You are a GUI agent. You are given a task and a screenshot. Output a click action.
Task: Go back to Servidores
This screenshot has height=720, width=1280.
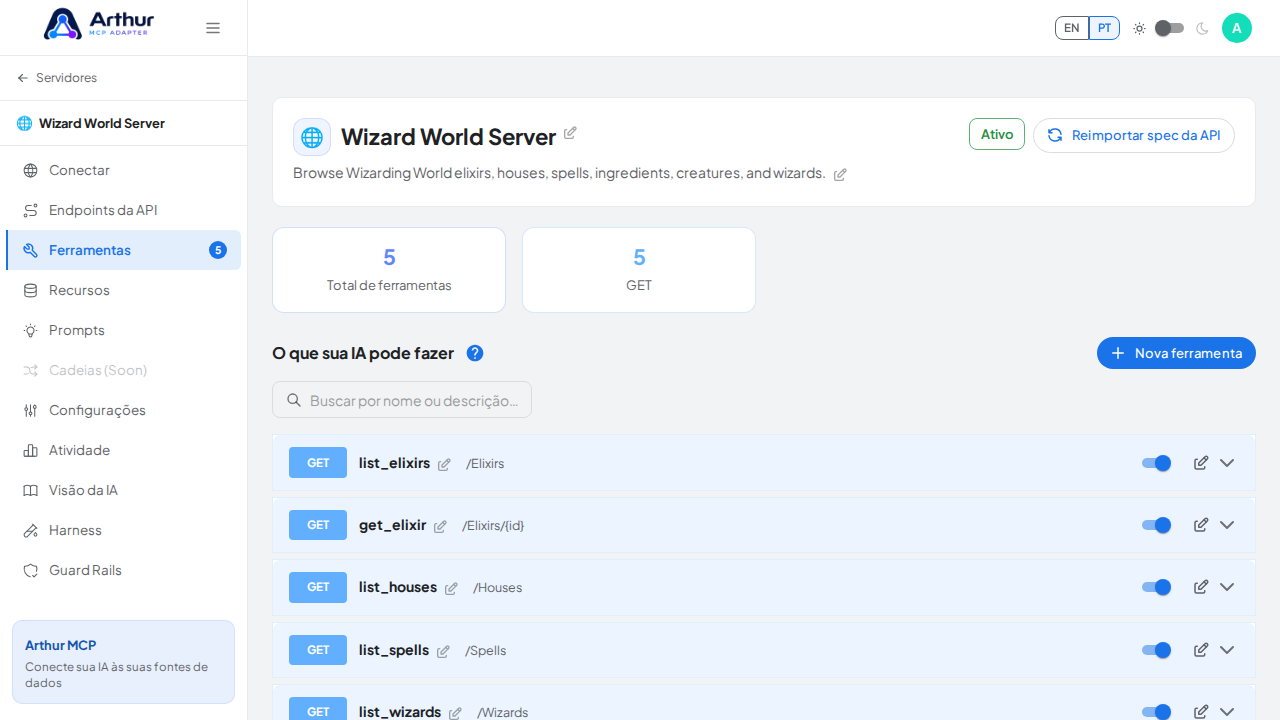coord(57,78)
